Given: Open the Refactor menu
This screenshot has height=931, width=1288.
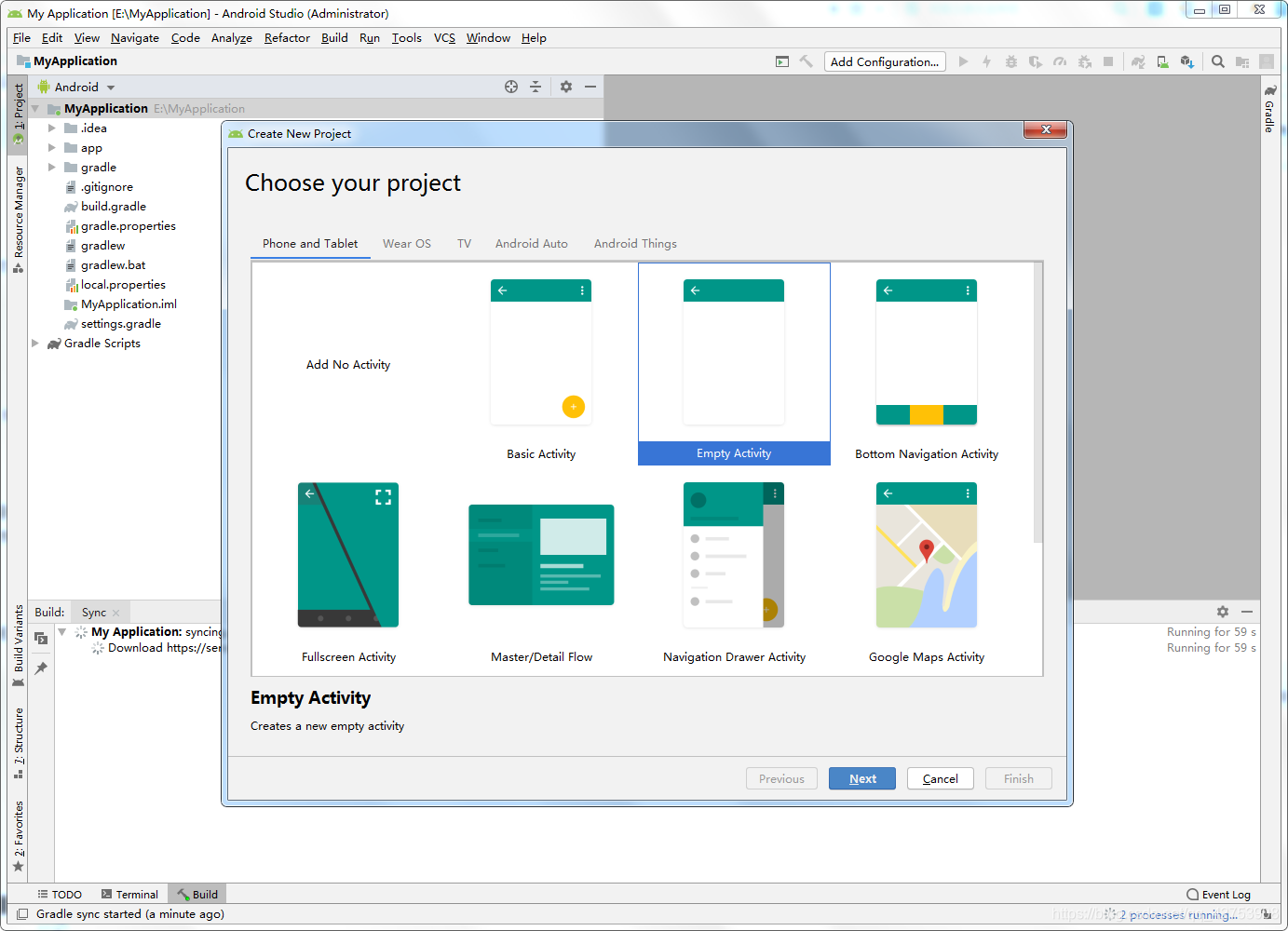Looking at the screenshot, I should click(x=287, y=38).
